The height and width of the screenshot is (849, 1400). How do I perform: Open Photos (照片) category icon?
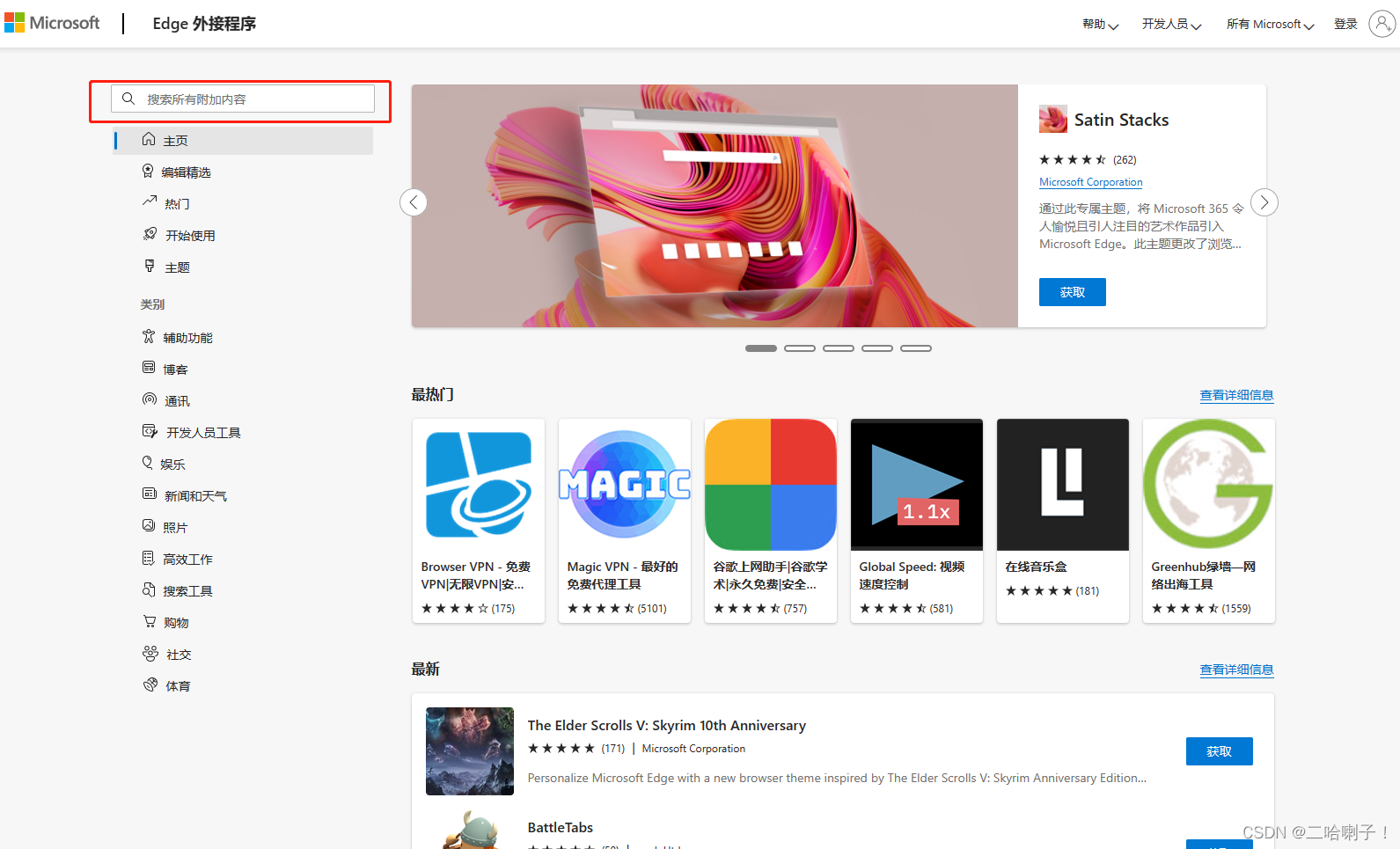point(149,526)
